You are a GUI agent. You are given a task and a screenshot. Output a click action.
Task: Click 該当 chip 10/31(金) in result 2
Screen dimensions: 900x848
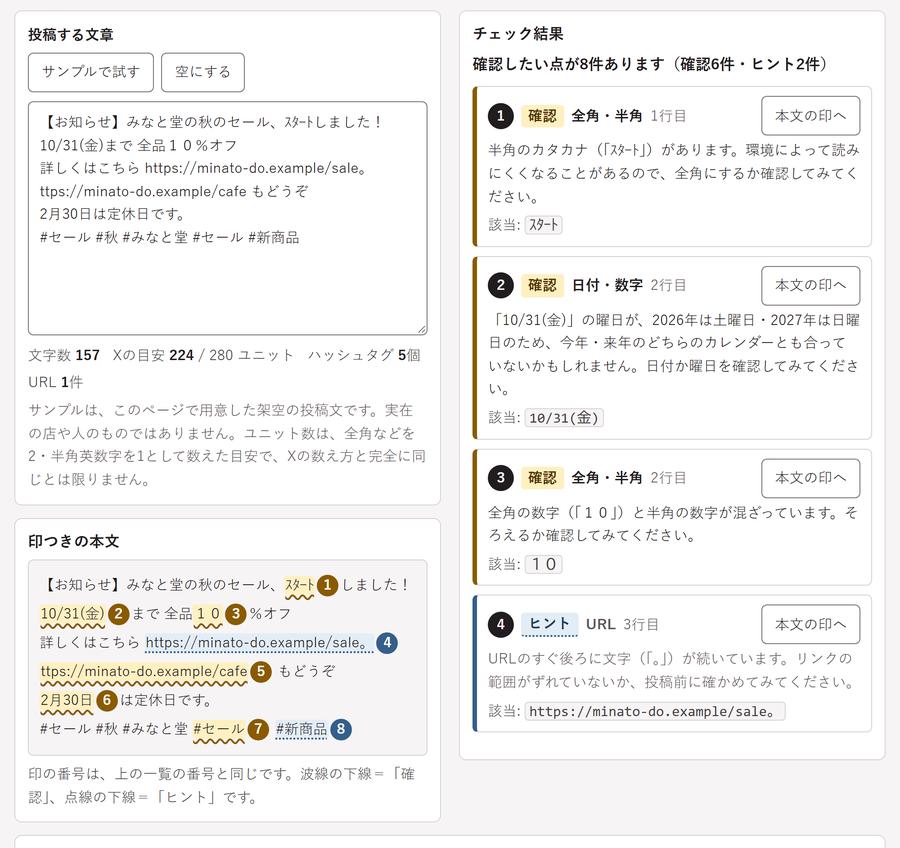click(564, 417)
